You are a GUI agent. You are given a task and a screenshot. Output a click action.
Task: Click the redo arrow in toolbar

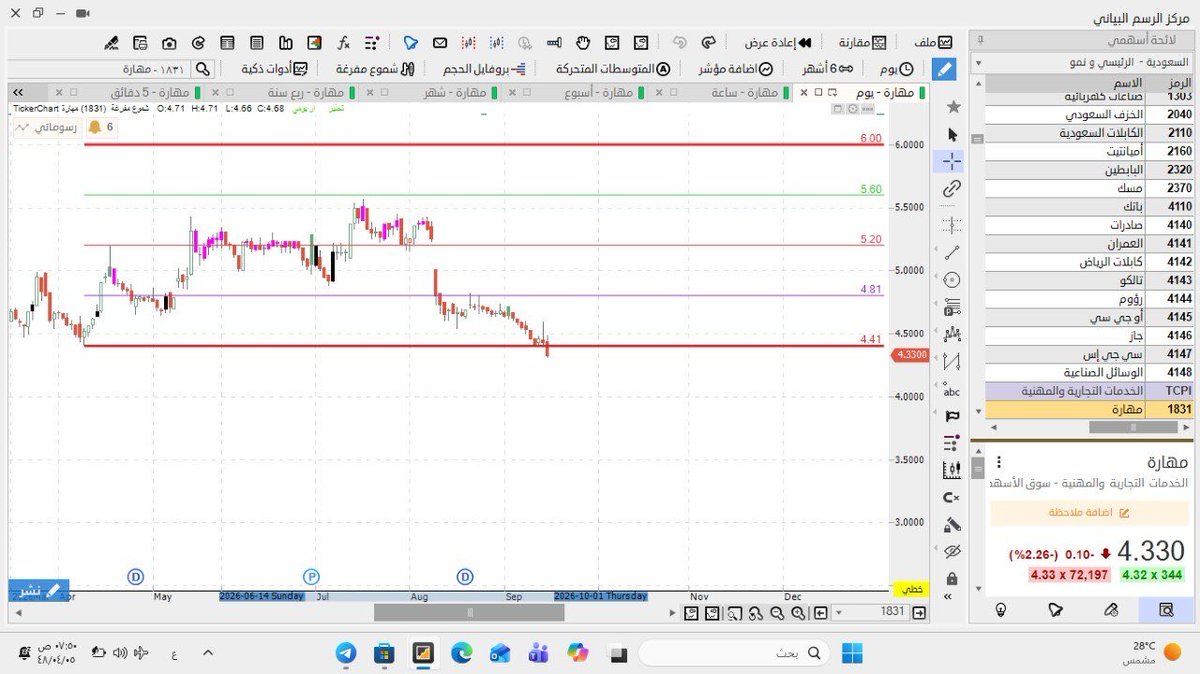(709, 43)
